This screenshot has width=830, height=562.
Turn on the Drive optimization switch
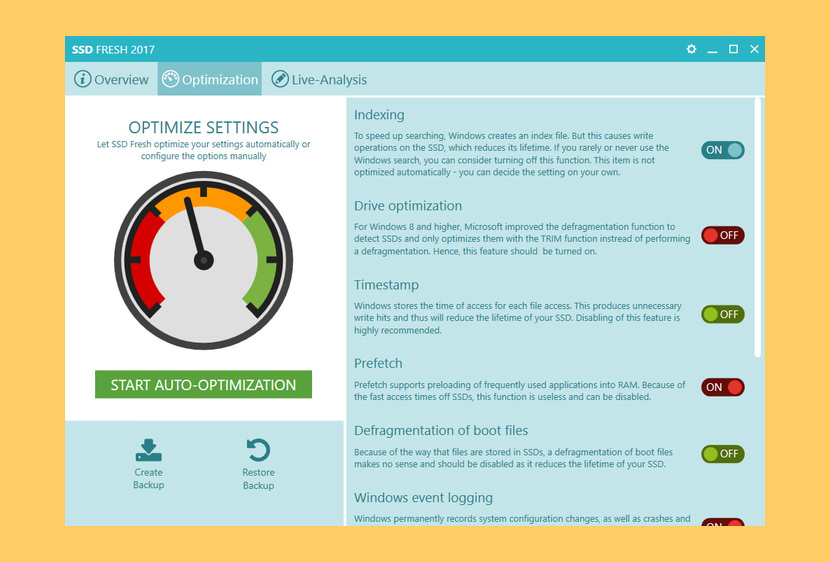click(723, 235)
